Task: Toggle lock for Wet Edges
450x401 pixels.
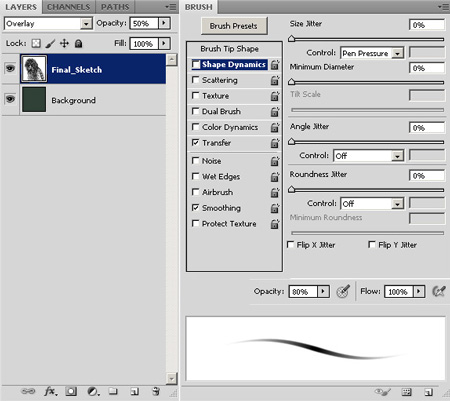Action: [275, 177]
